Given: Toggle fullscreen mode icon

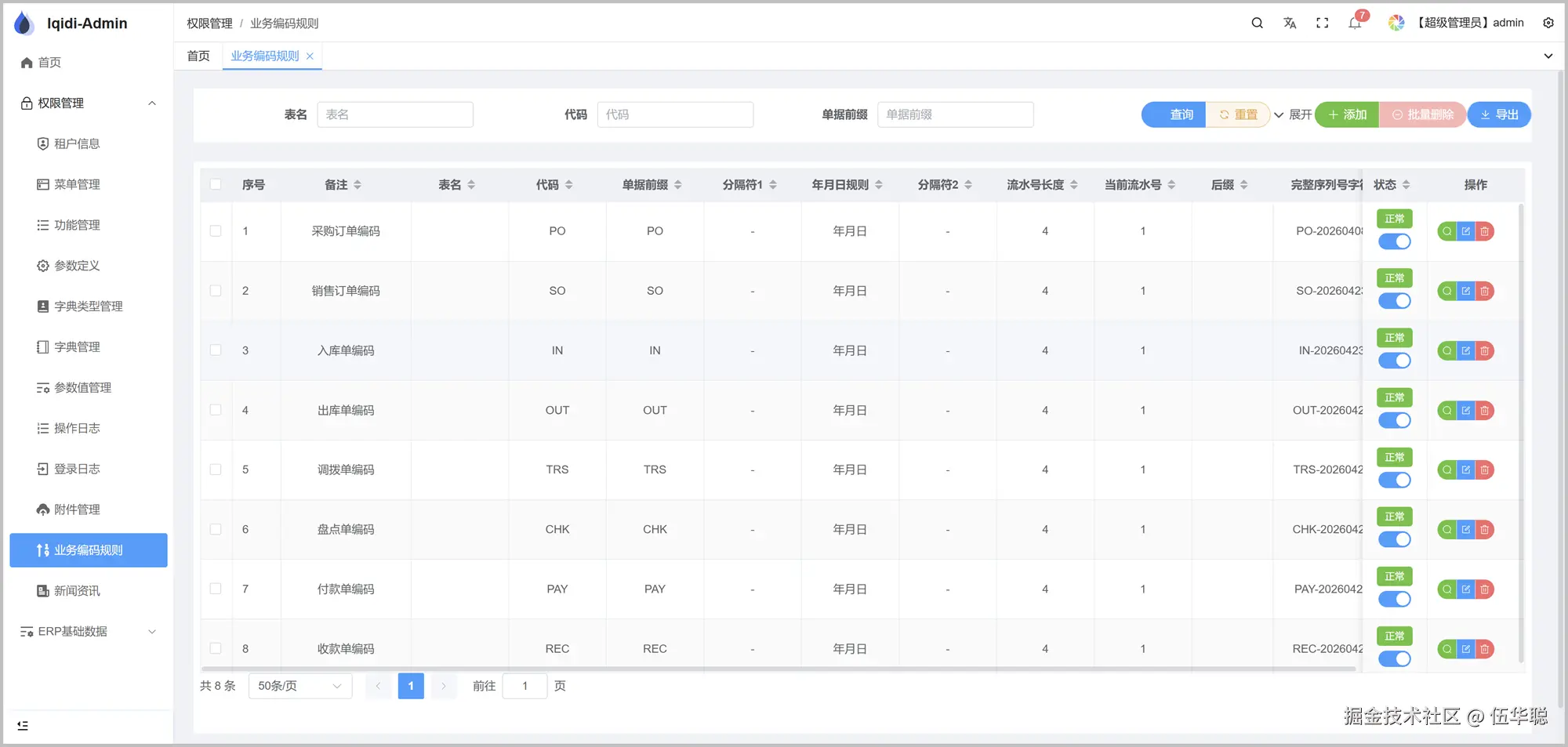Looking at the screenshot, I should pyautogui.click(x=1323, y=23).
